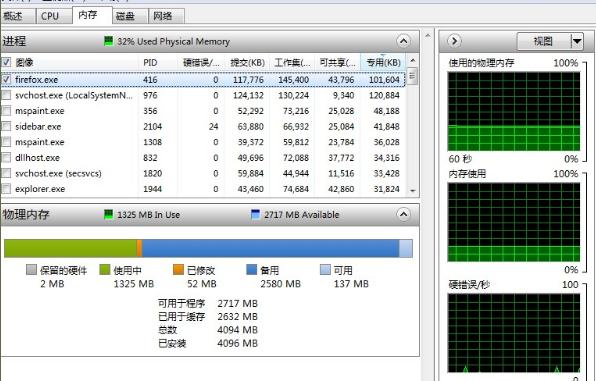Sort by the 工作集 working set column
This screenshot has width=596, height=381.
pos(292,62)
